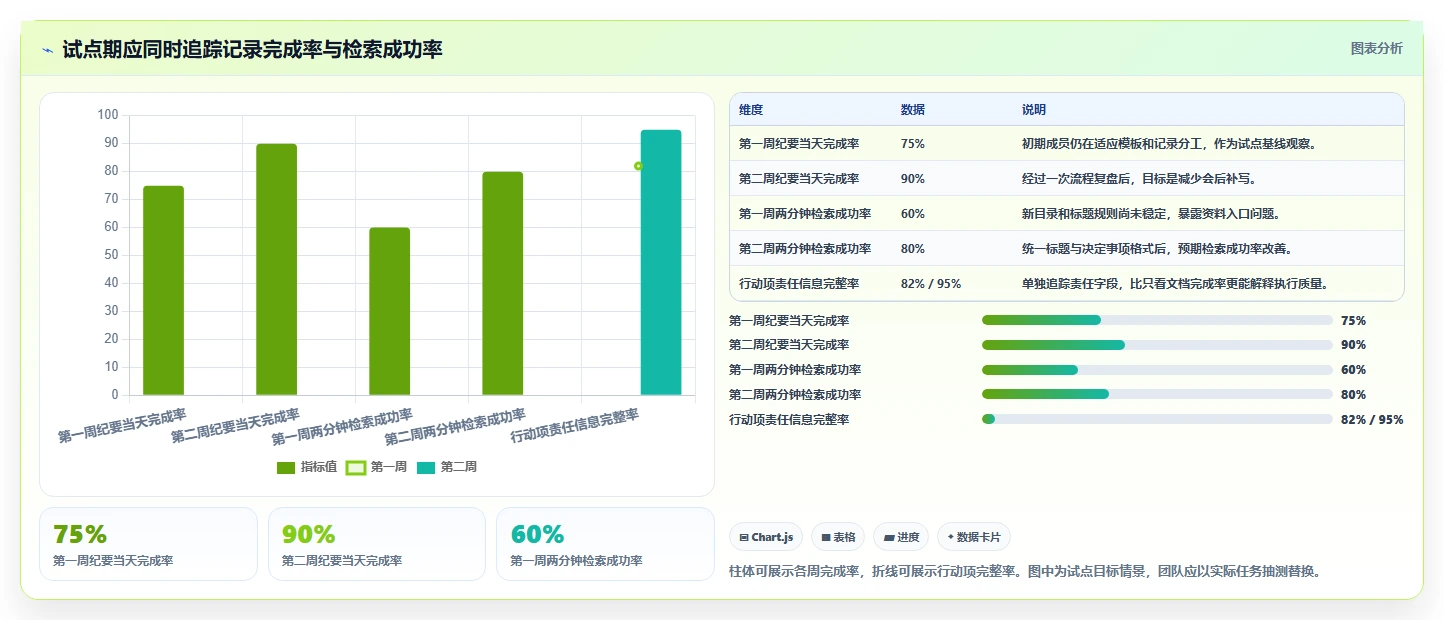This screenshot has height=620, width=1444.
Task: Click the x-axis label 行动项责任信息完整率
Action: (575, 426)
